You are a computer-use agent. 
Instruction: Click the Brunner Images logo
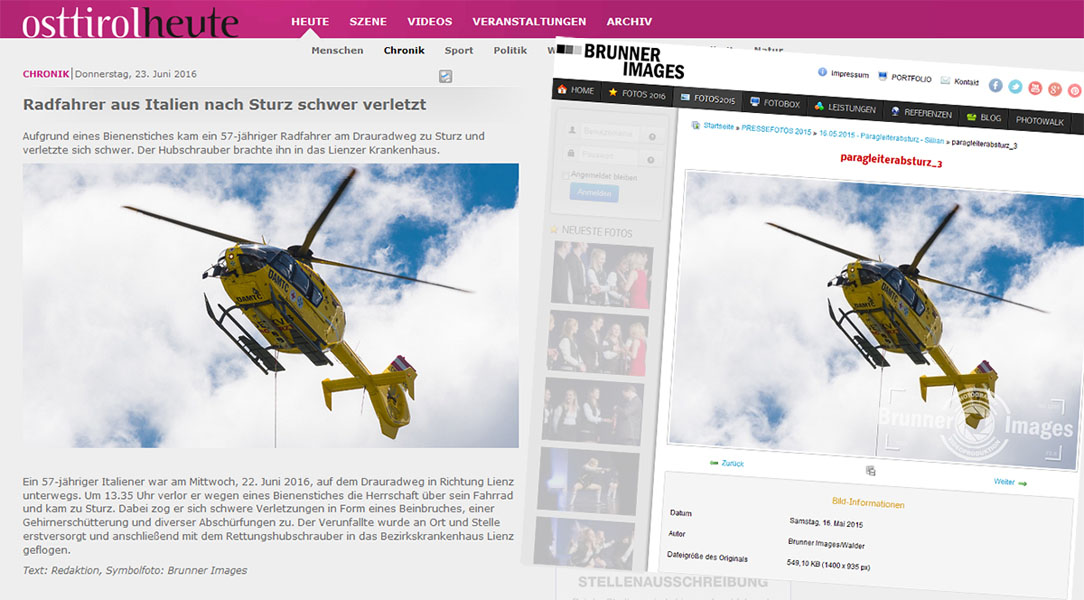[621, 61]
